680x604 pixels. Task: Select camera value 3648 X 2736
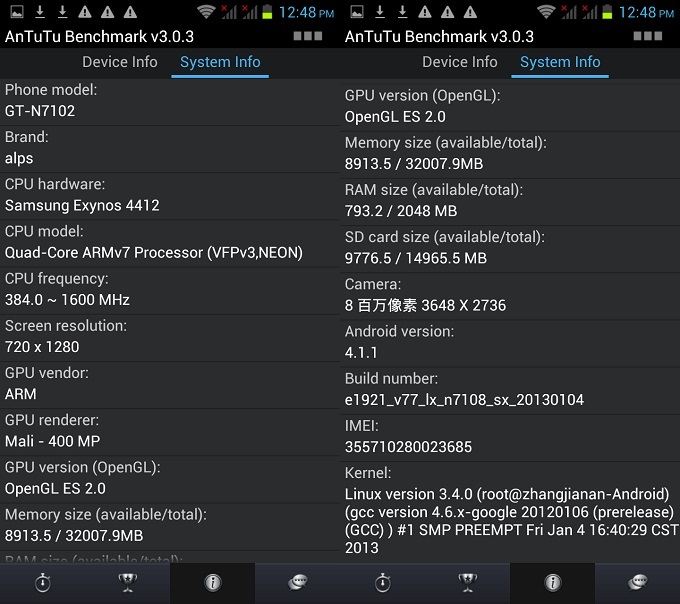coord(425,306)
